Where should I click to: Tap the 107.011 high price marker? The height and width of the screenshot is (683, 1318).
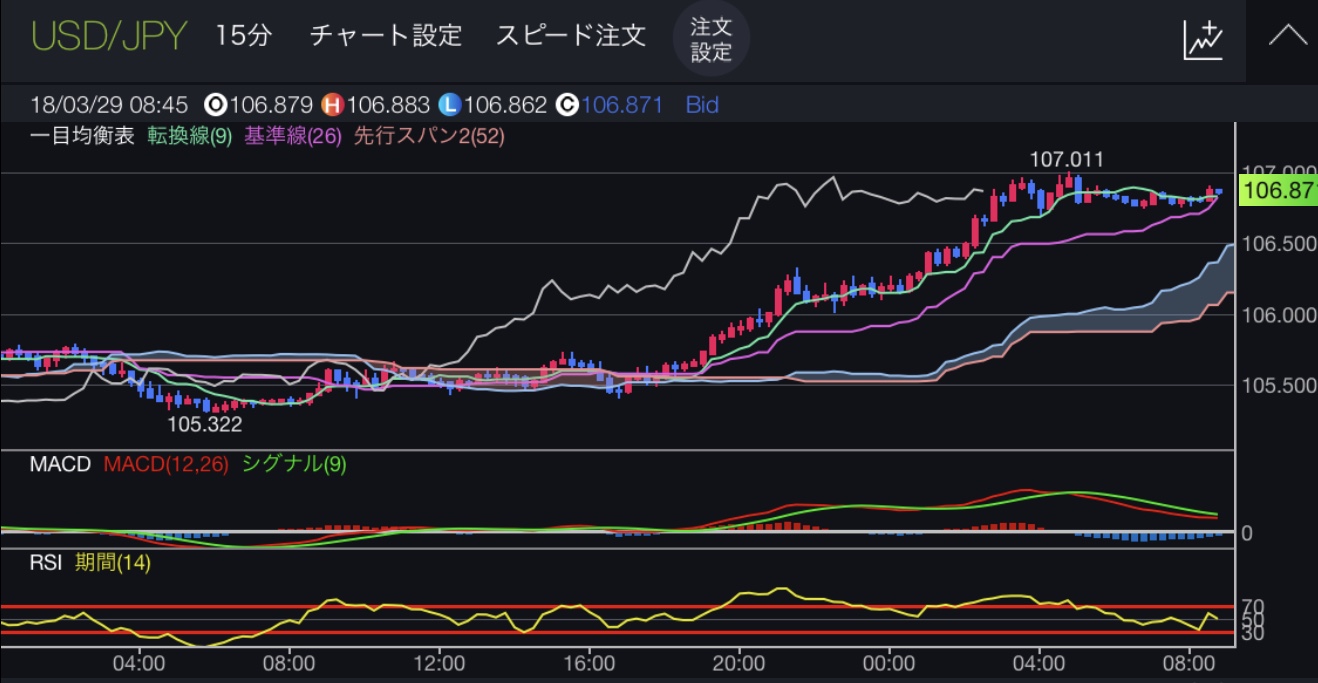[x=1067, y=160]
